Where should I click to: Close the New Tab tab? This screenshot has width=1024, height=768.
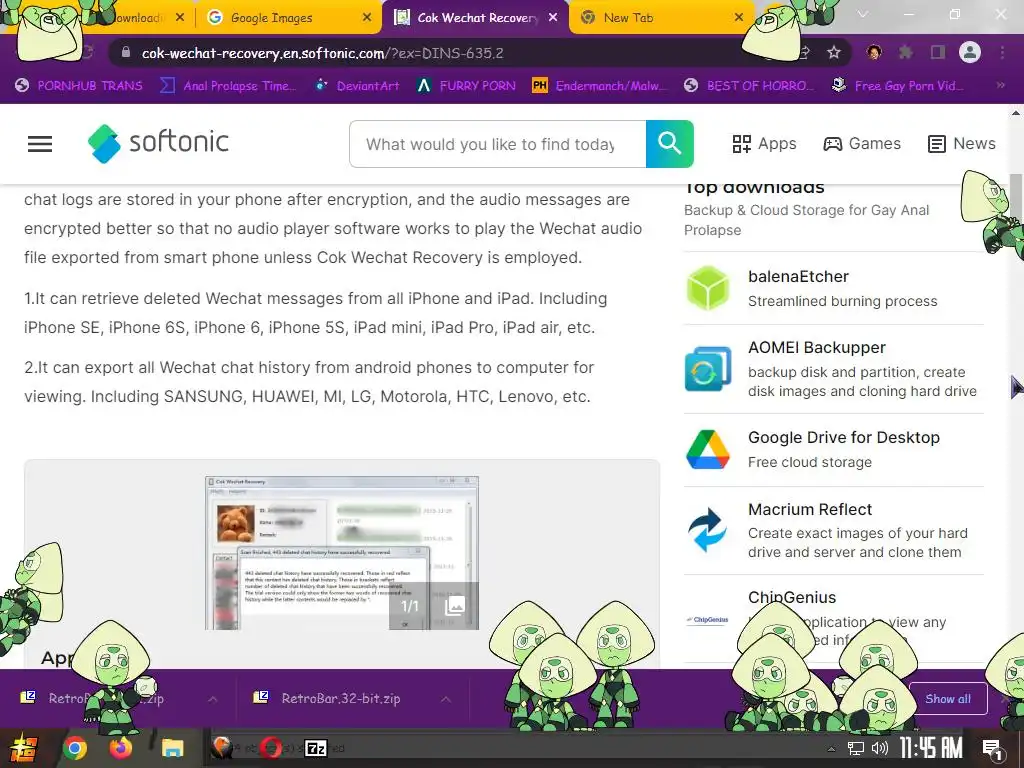click(739, 18)
